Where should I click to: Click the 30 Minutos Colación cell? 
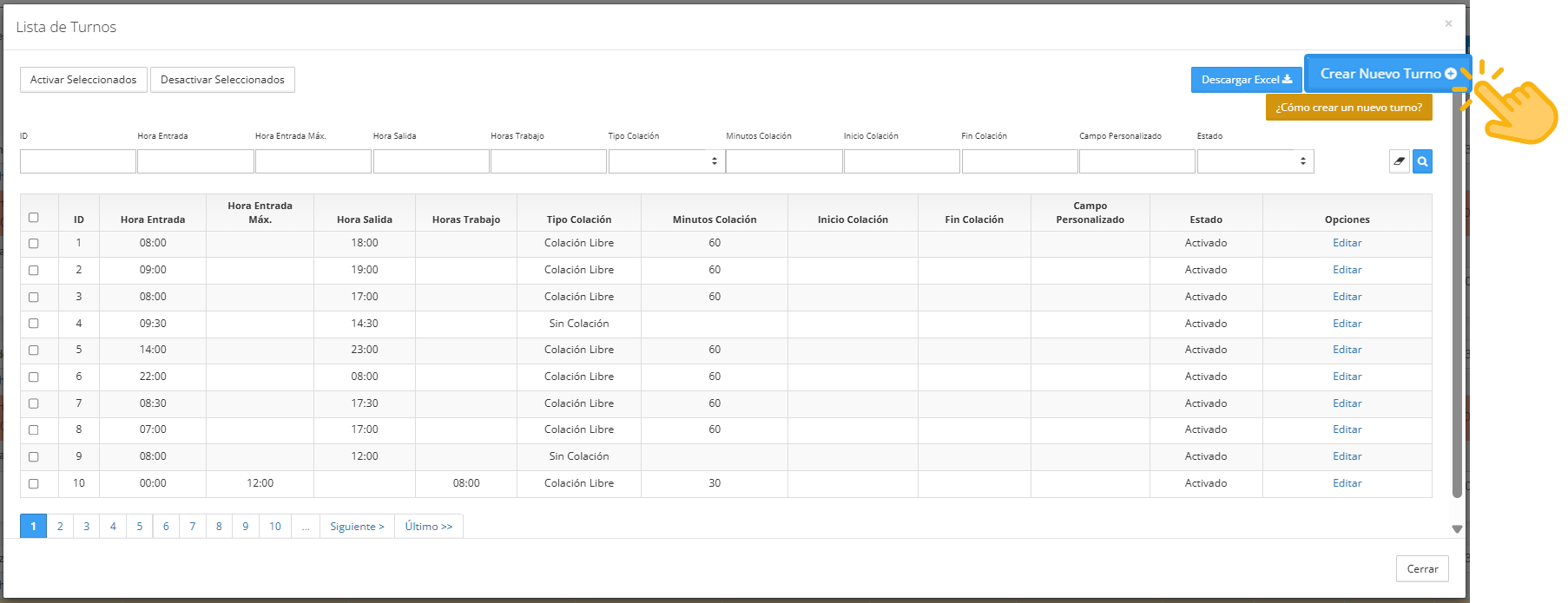tap(715, 483)
